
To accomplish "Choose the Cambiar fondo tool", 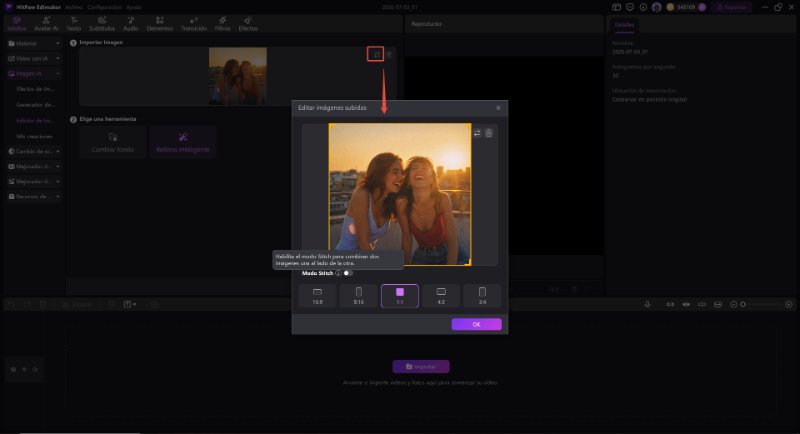I will tap(113, 142).
